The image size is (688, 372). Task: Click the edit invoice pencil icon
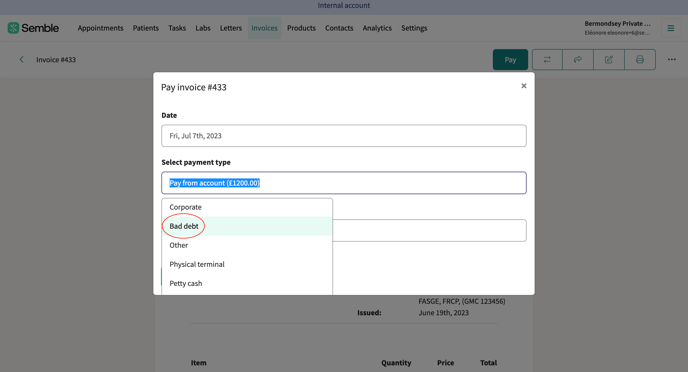609,60
